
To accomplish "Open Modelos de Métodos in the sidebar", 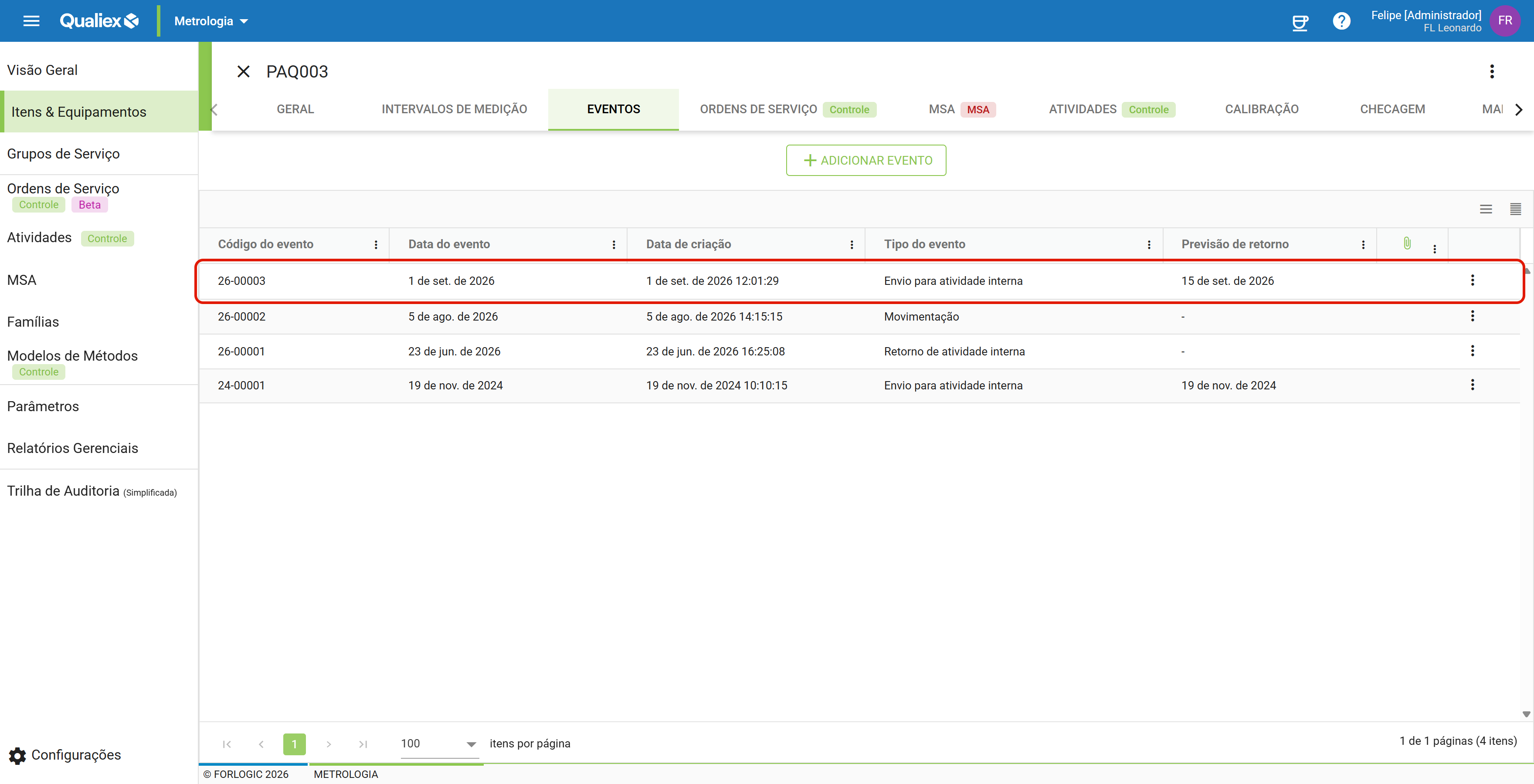I will (99, 363).
